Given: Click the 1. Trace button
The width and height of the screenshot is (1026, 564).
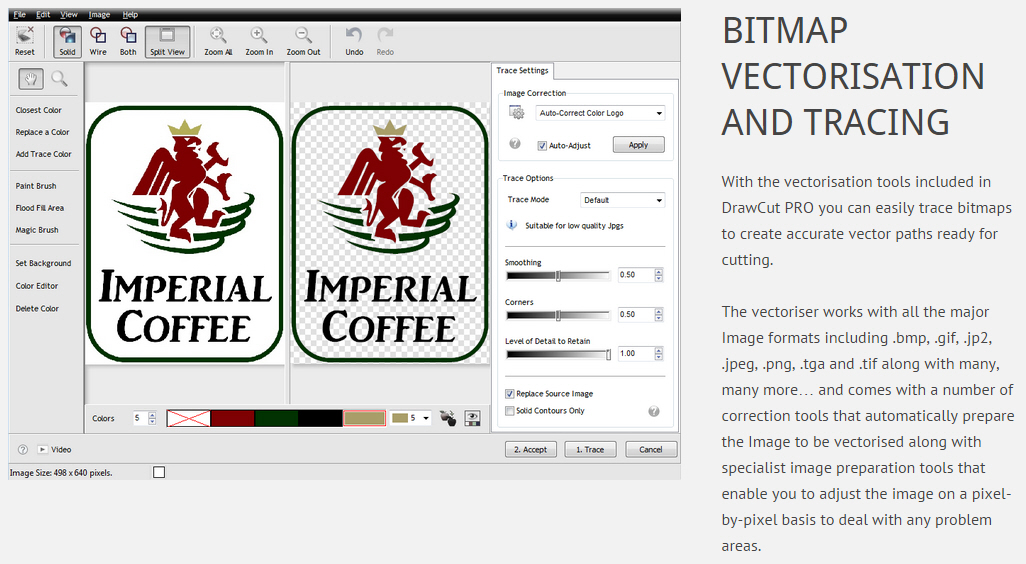Looking at the screenshot, I should (x=590, y=449).
